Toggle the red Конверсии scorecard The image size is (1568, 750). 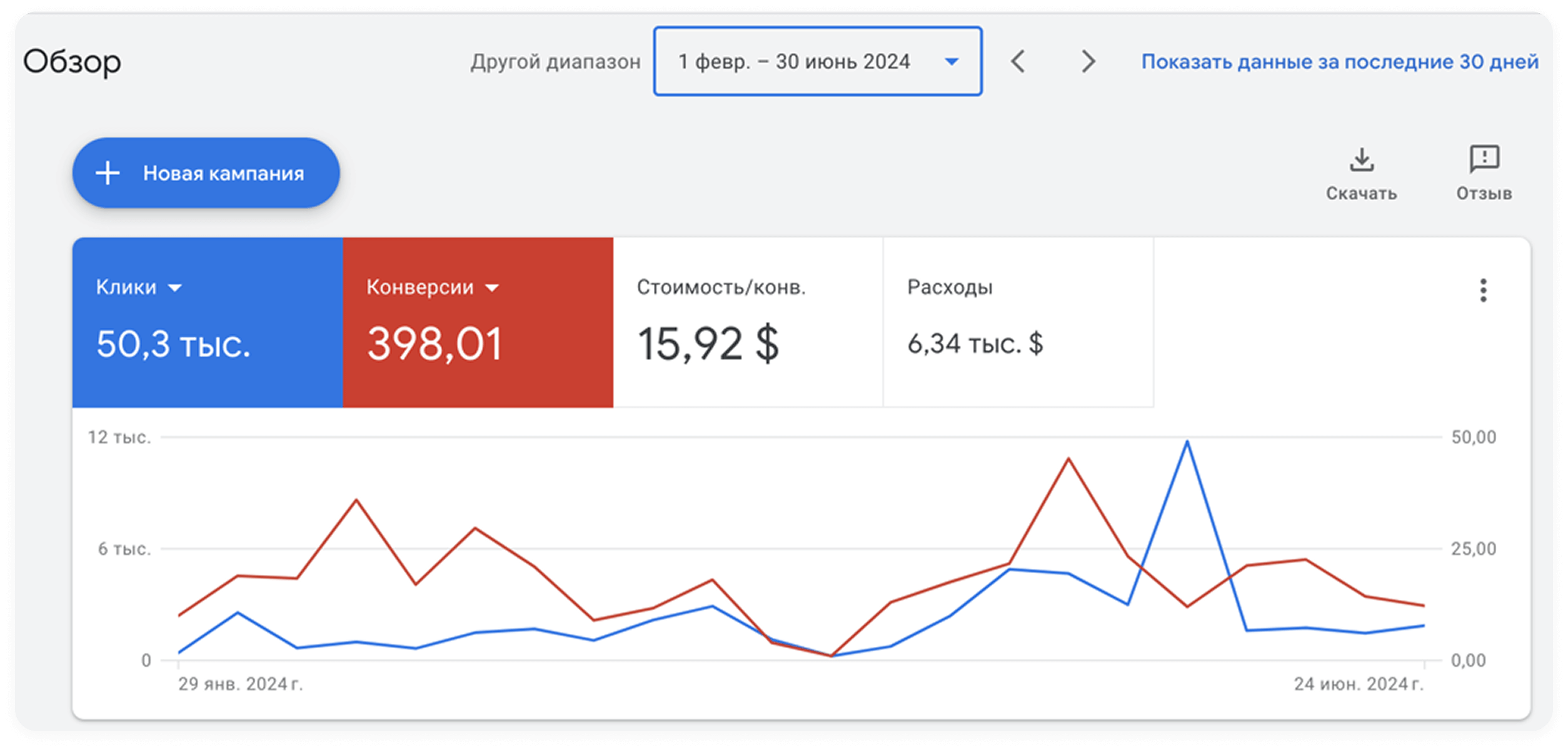(478, 322)
